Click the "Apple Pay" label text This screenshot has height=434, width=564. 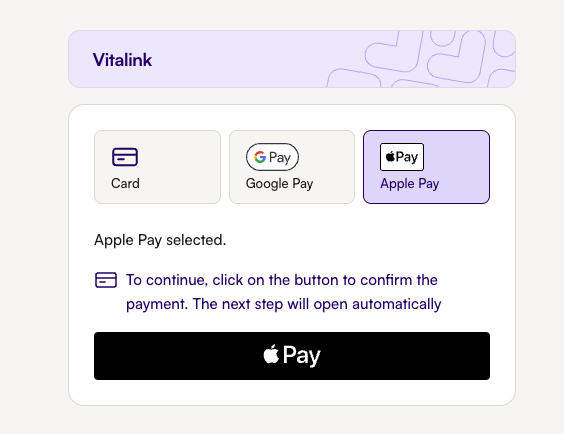click(410, 184)
